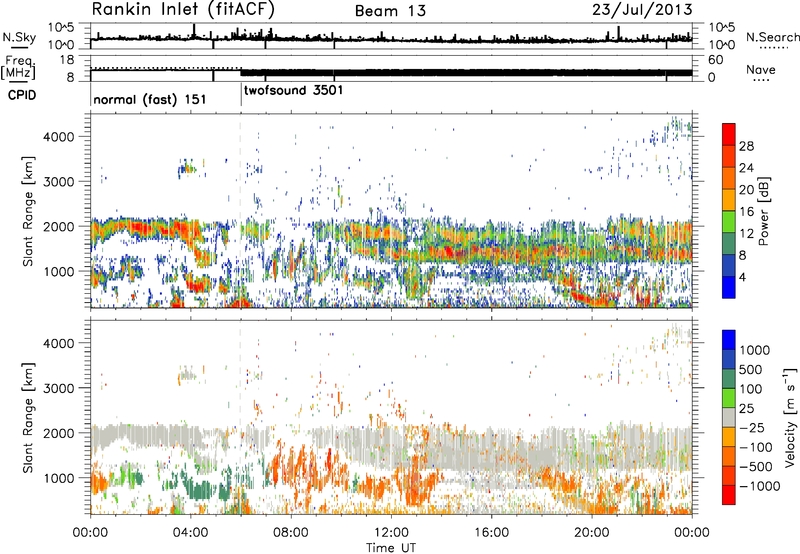Click the gray segment of velocity colorbar

coord(729,418)
